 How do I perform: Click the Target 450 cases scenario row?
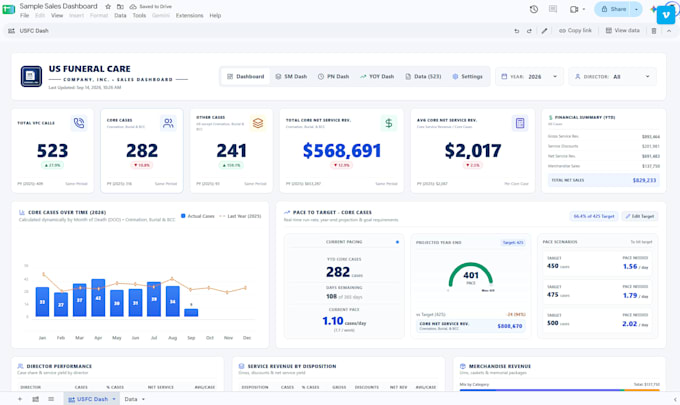[x=598, y=263]
